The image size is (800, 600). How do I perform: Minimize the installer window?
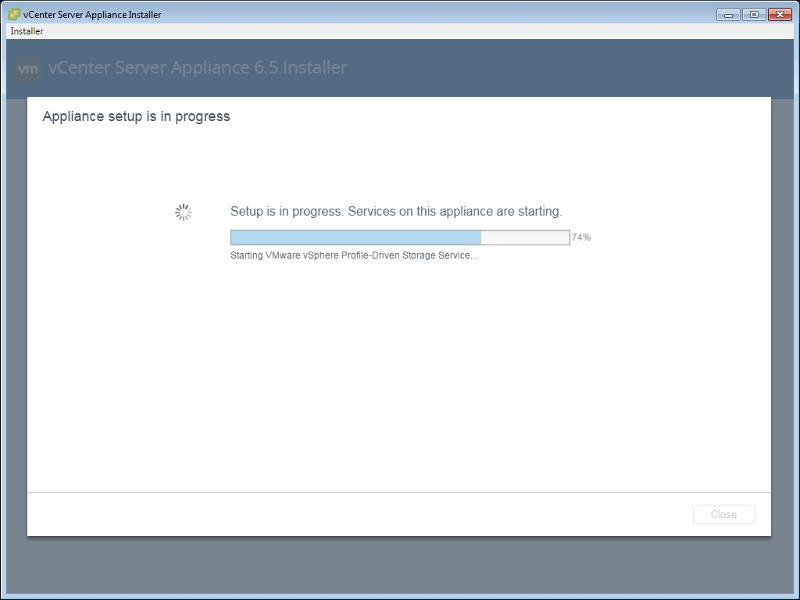(x=728, y=15)
